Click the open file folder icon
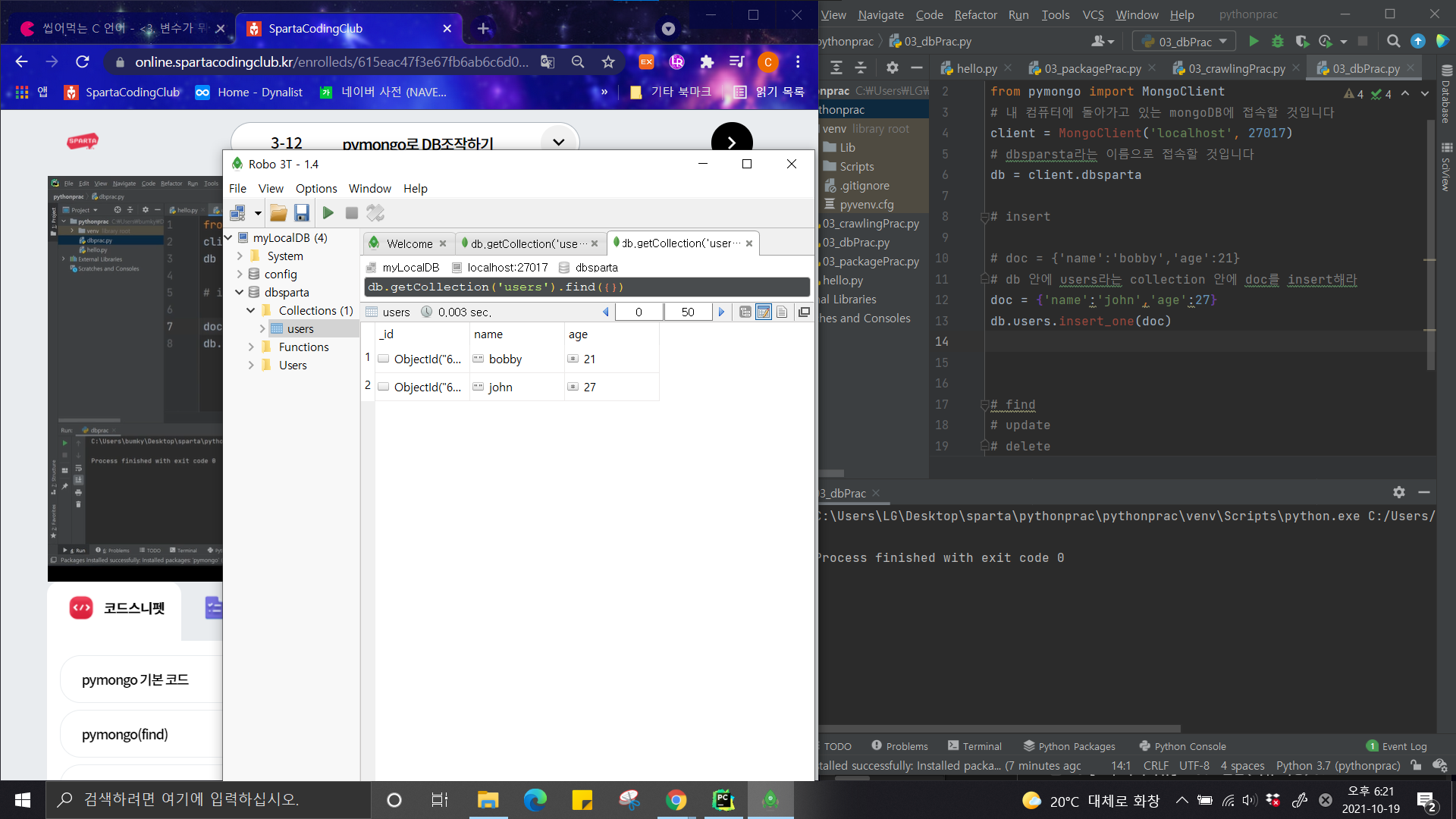The height and width of the screenshot is (819, 1456). coord(278,213)
